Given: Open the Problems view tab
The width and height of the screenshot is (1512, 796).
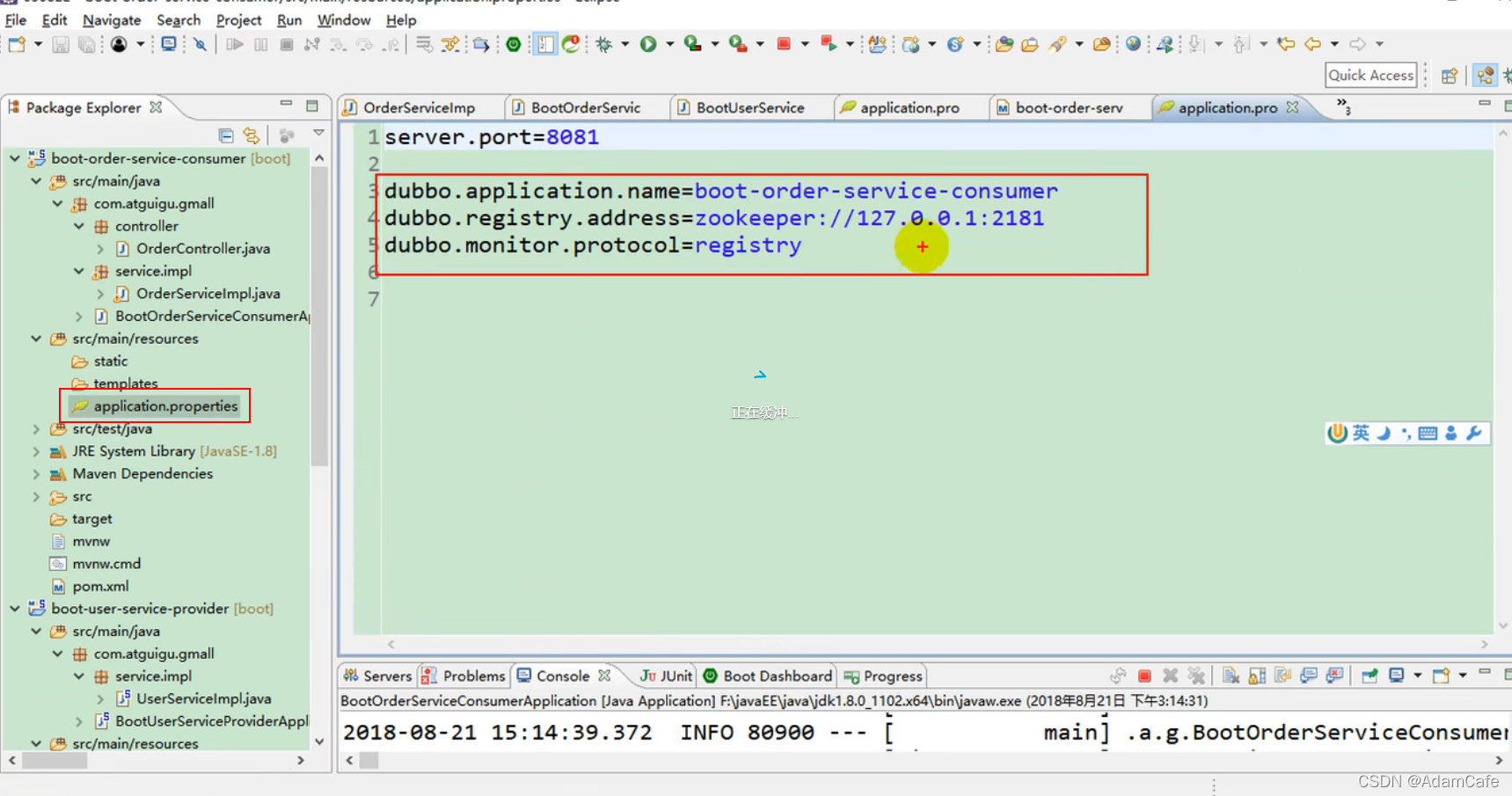Looking at the screenshot, I should (x=464, y=676).
